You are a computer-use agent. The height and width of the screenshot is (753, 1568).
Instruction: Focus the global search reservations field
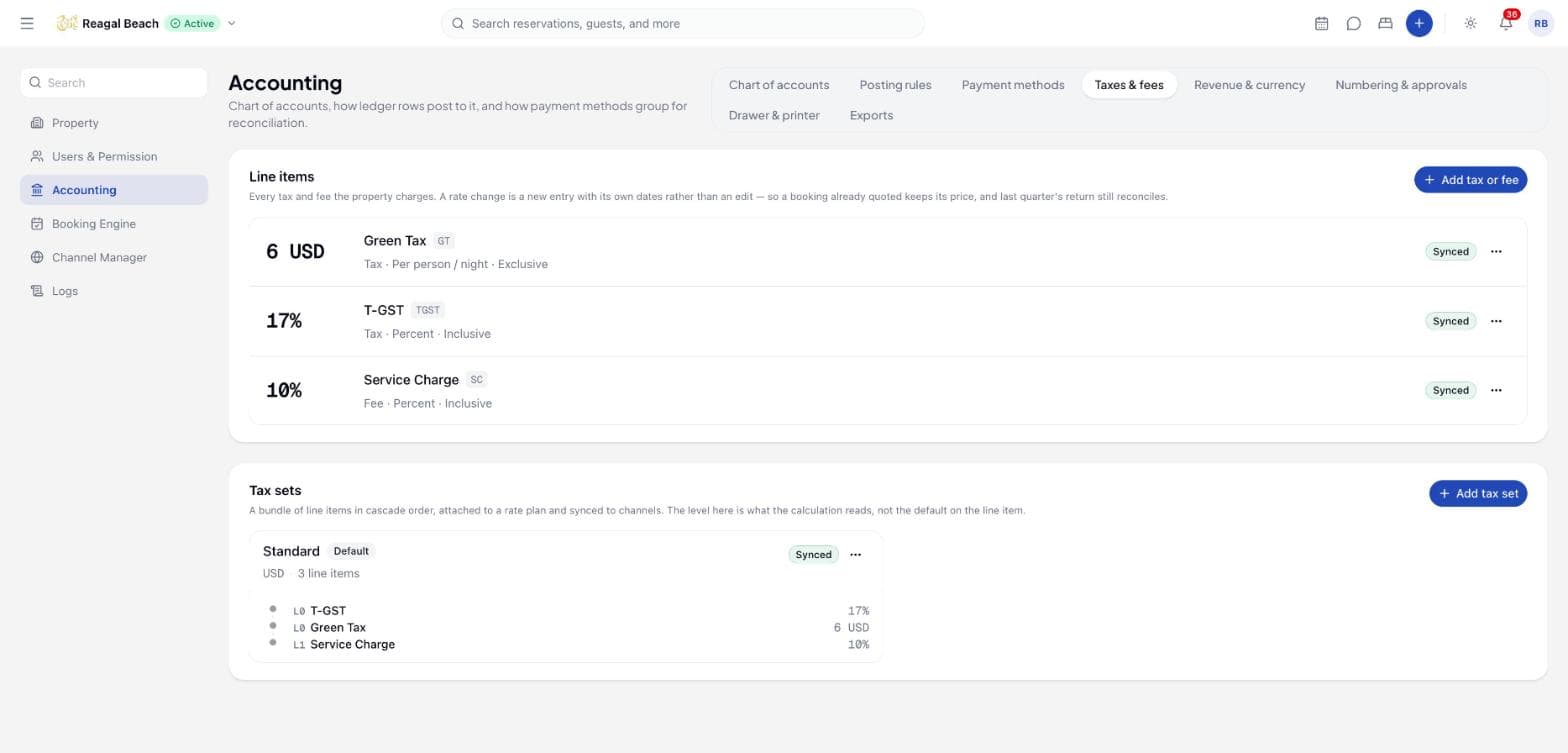(683, 23)
